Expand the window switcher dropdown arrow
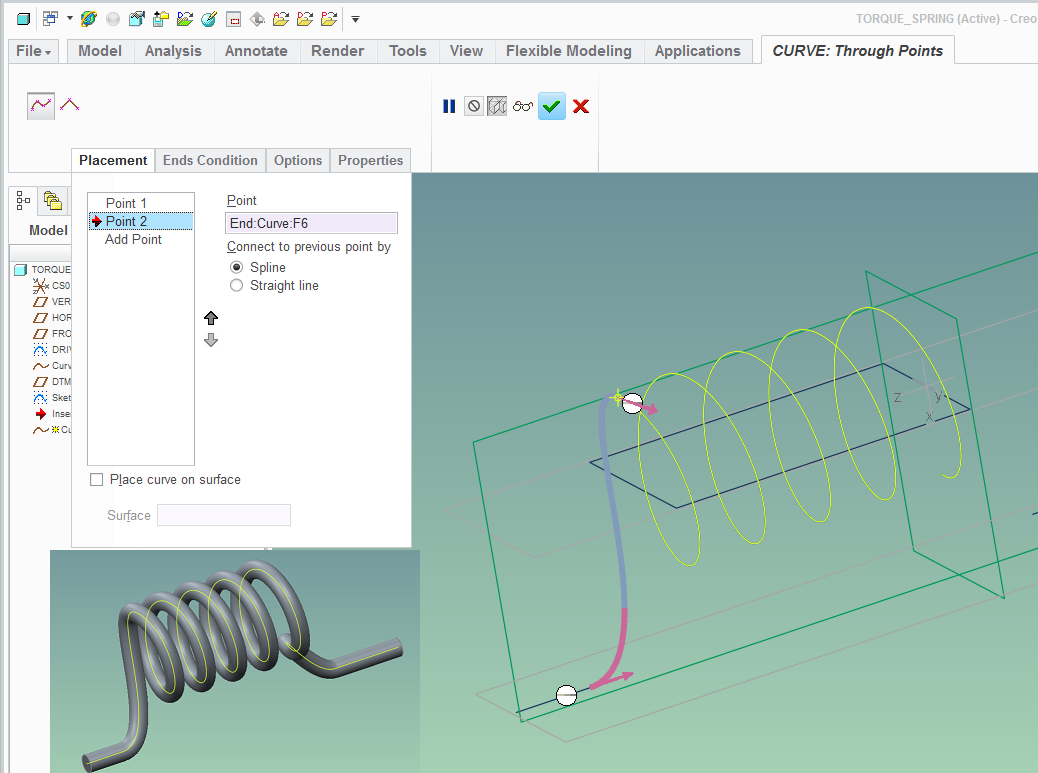This screenshot has width=1038, height=773. (x=70, y=19)
